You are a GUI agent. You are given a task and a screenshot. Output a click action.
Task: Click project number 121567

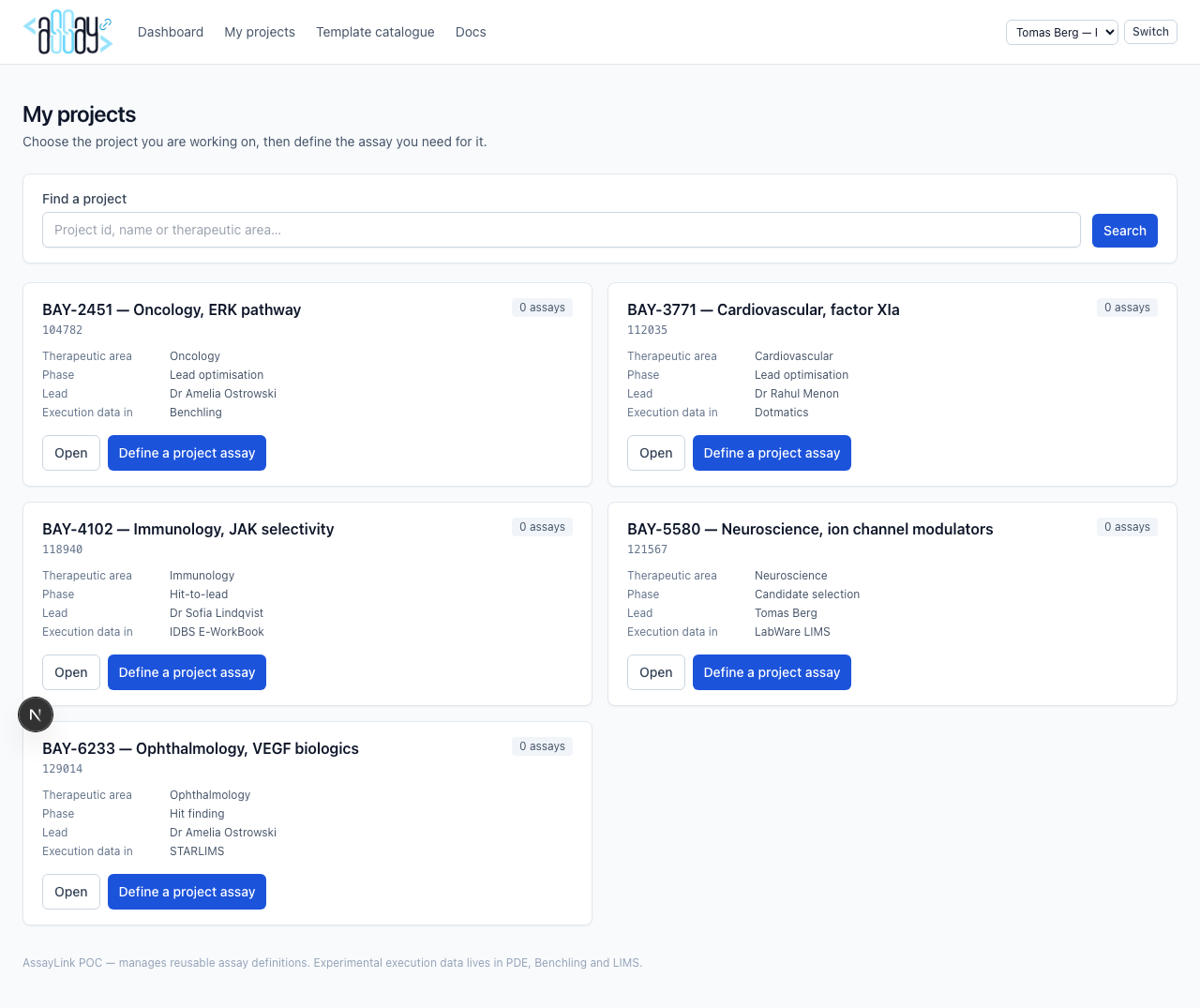click(x=648, y=549)
